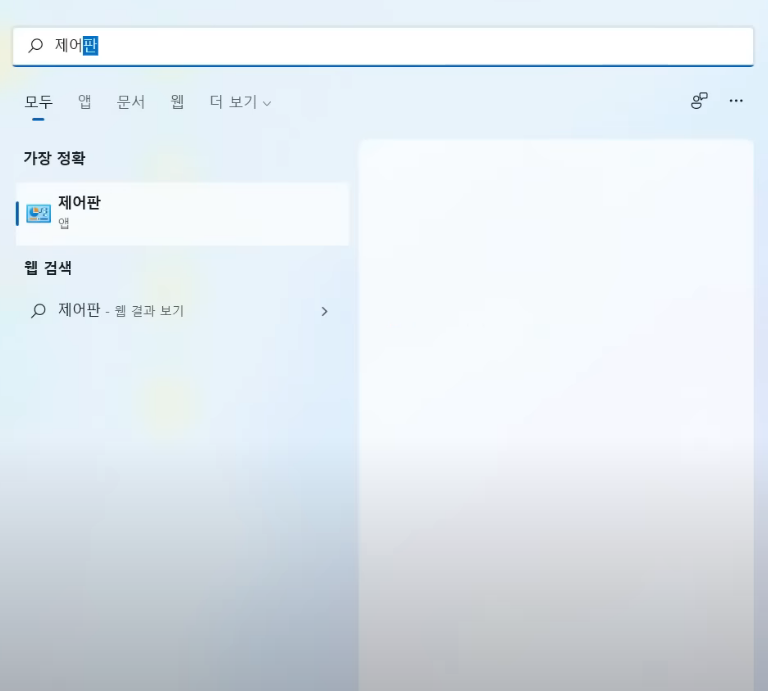Click magnifier icon beside 제어판 web result
Image resolution: width=768 pixels, height=691 pixels.
click(38, 311)
